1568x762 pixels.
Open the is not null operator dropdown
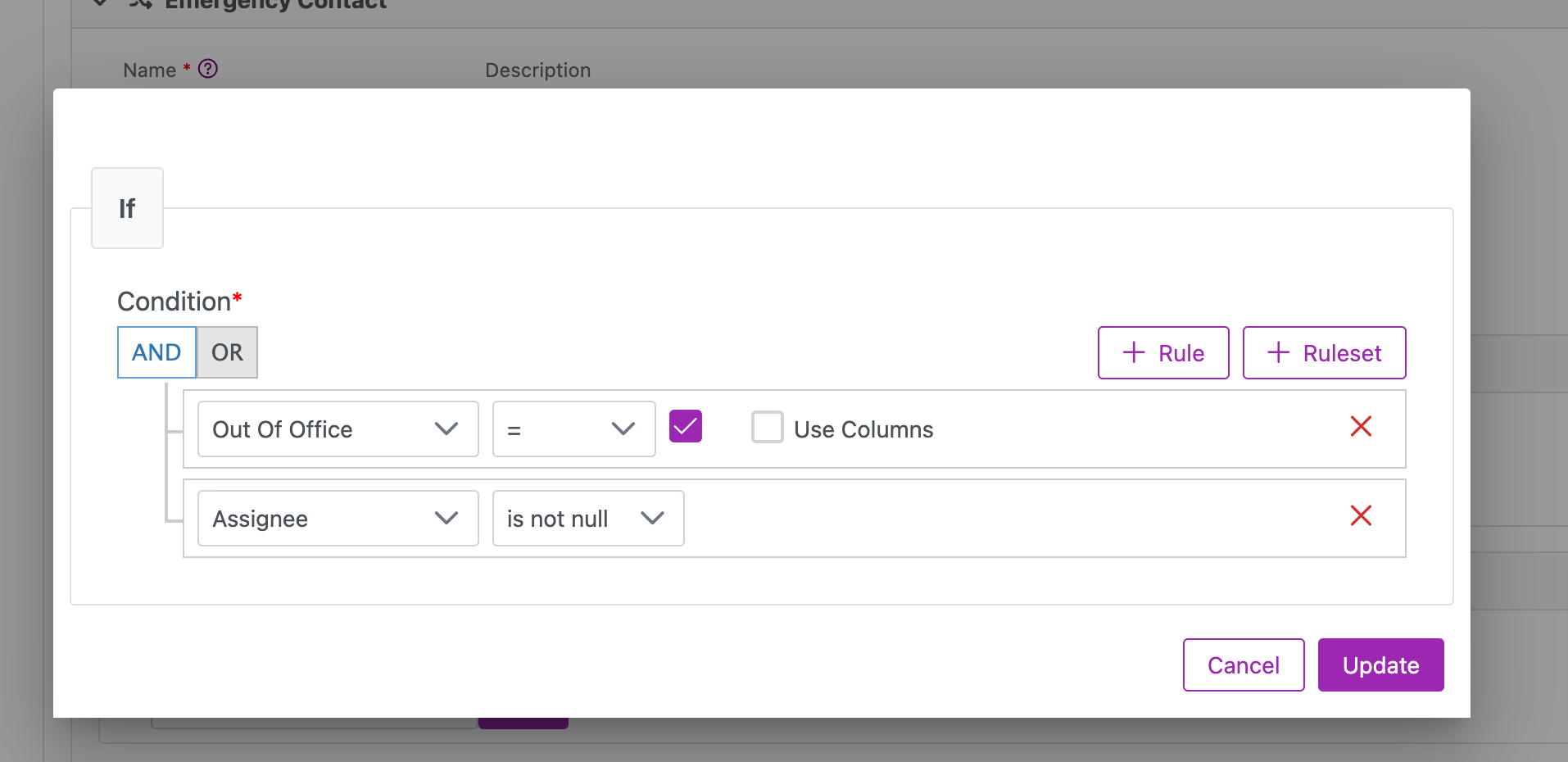coord(588,518)
